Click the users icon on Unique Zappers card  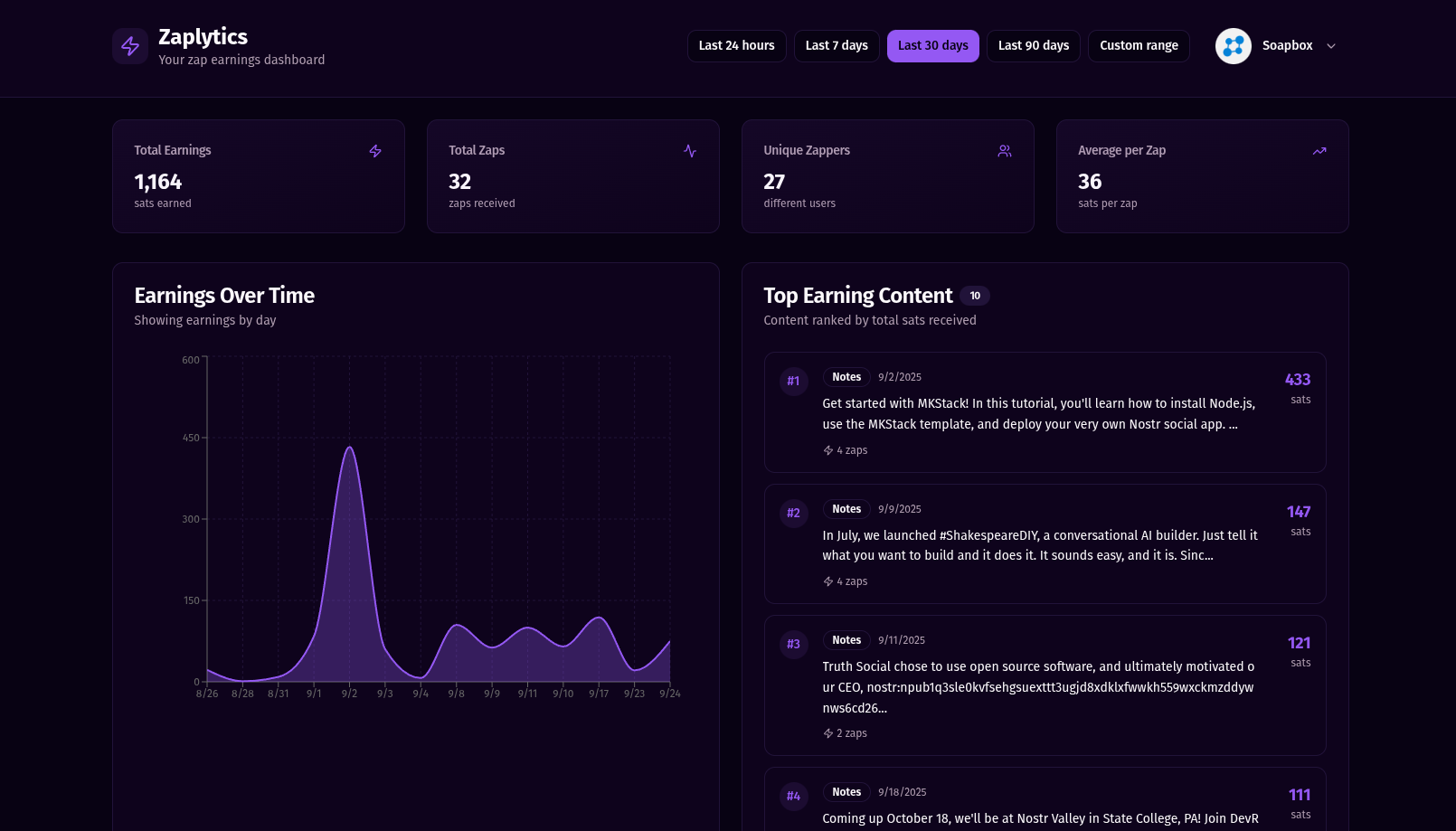point(1005,151)
